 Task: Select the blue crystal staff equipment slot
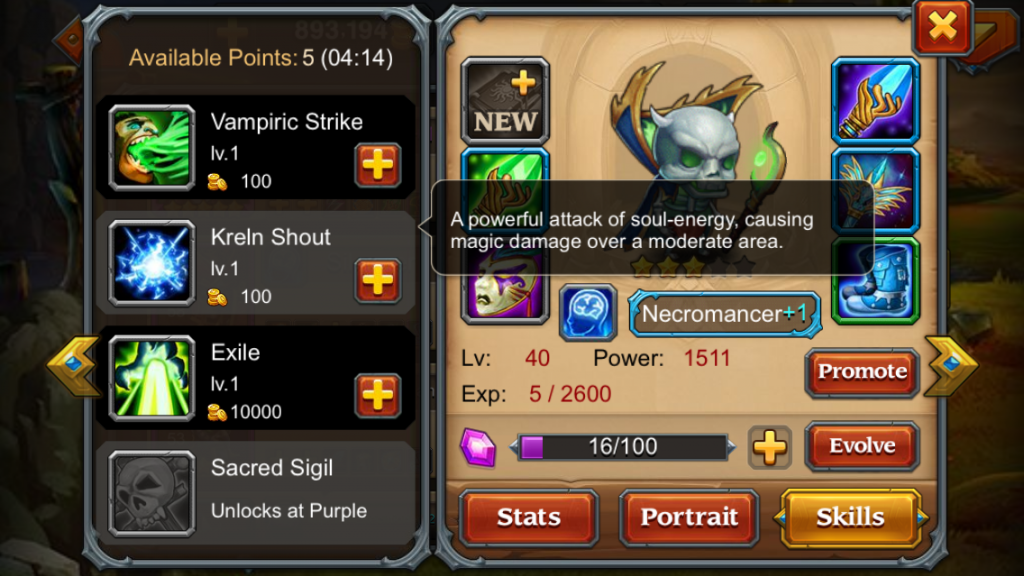coord(875,101)
